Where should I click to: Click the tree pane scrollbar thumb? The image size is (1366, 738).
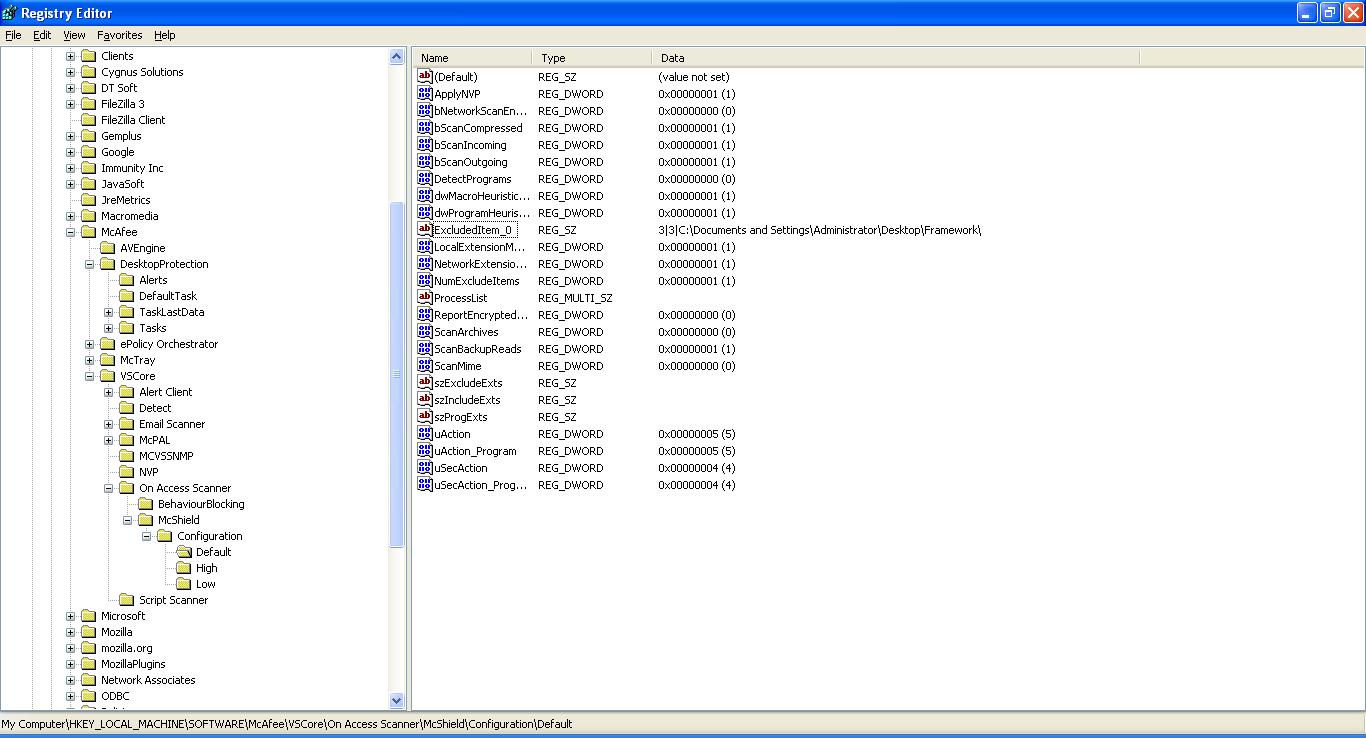[x=397, y=374]
